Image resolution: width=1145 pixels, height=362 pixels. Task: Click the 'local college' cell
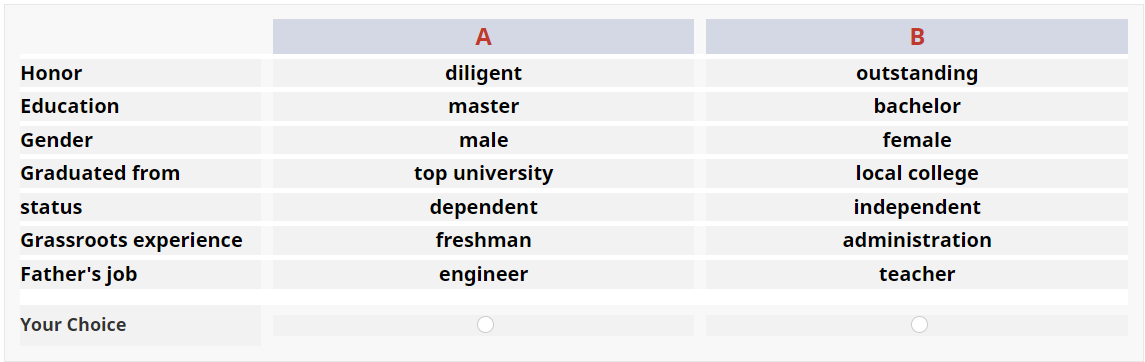(x=916, y=174)
